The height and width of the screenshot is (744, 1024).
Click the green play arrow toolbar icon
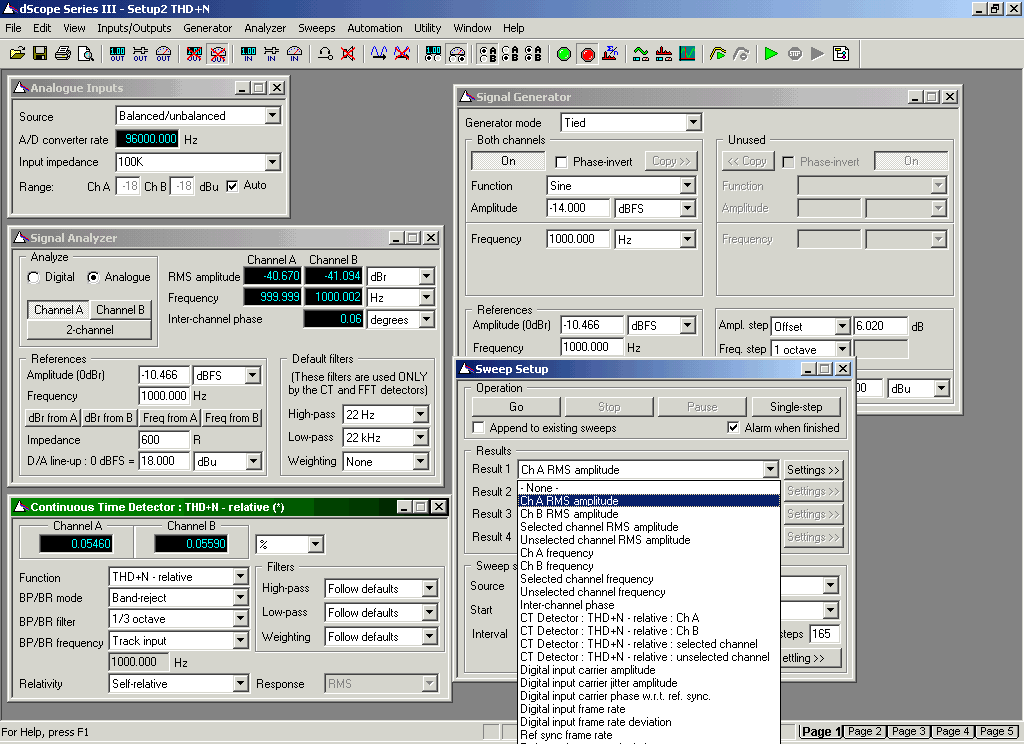(x=771, y=54)
